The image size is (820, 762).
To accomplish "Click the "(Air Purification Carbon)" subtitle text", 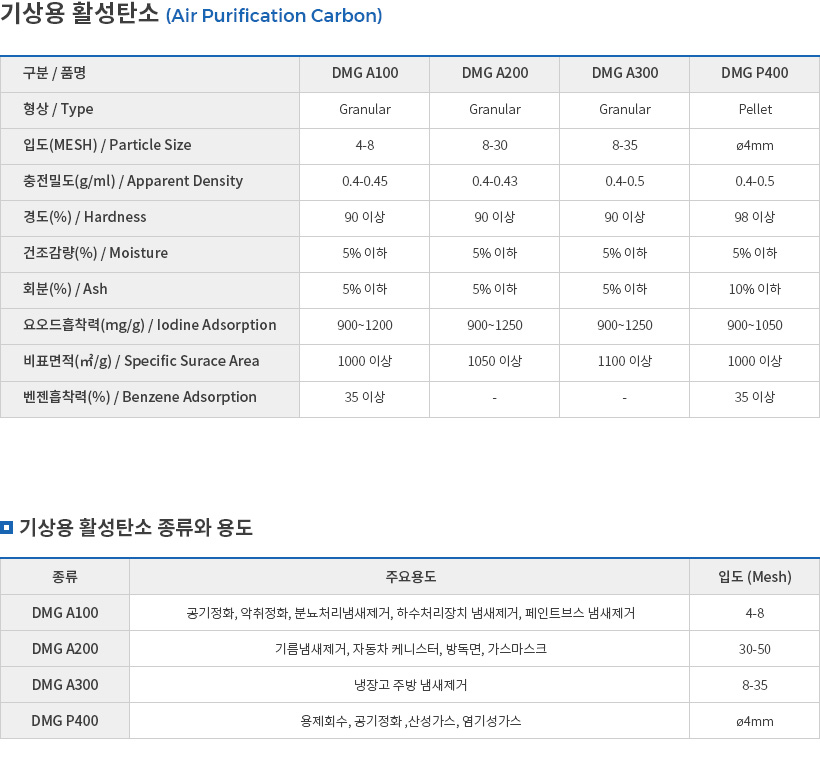I will click(x=274, y=17).
